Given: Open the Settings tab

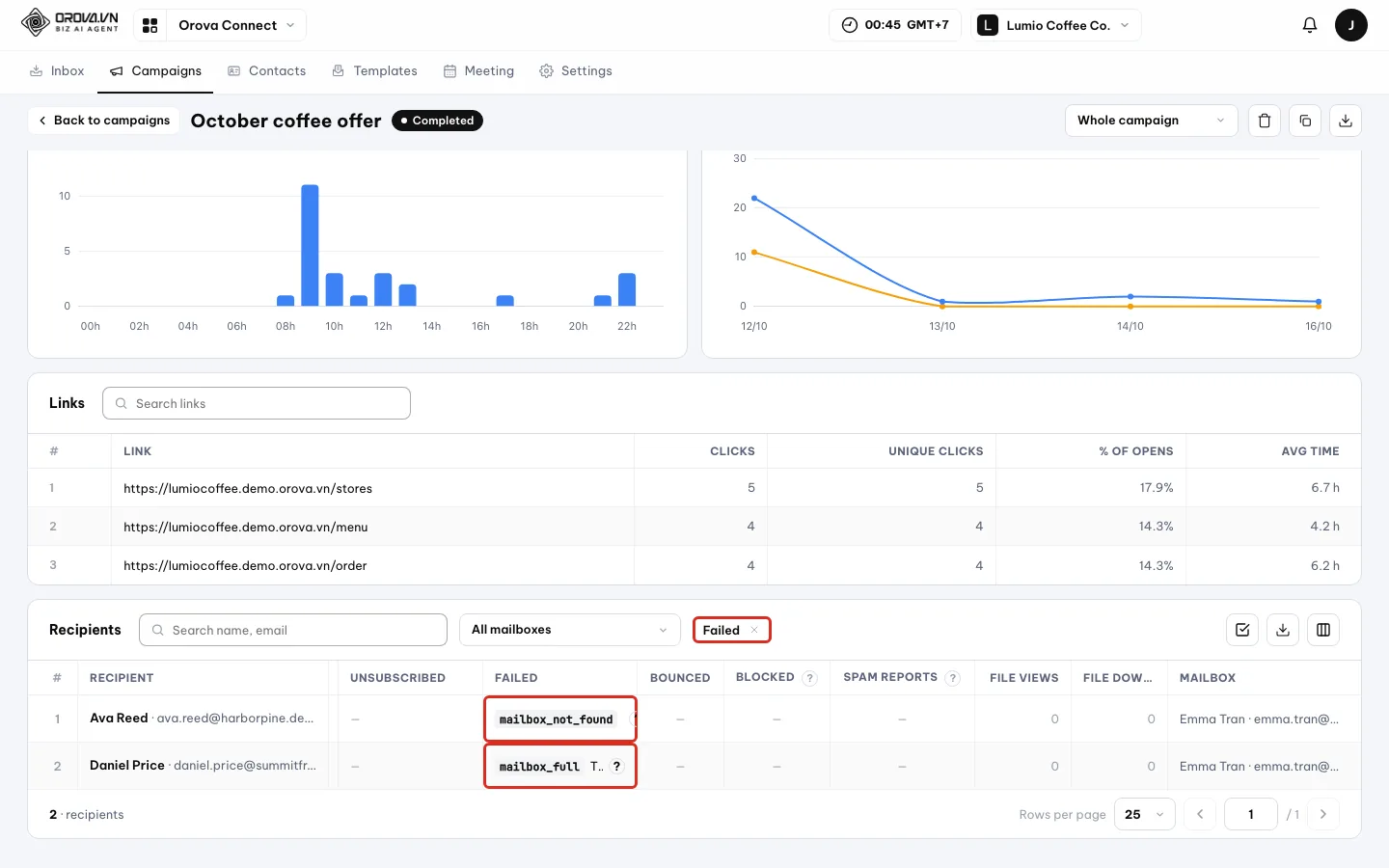Looking at the screenshot, I should 576,71.
